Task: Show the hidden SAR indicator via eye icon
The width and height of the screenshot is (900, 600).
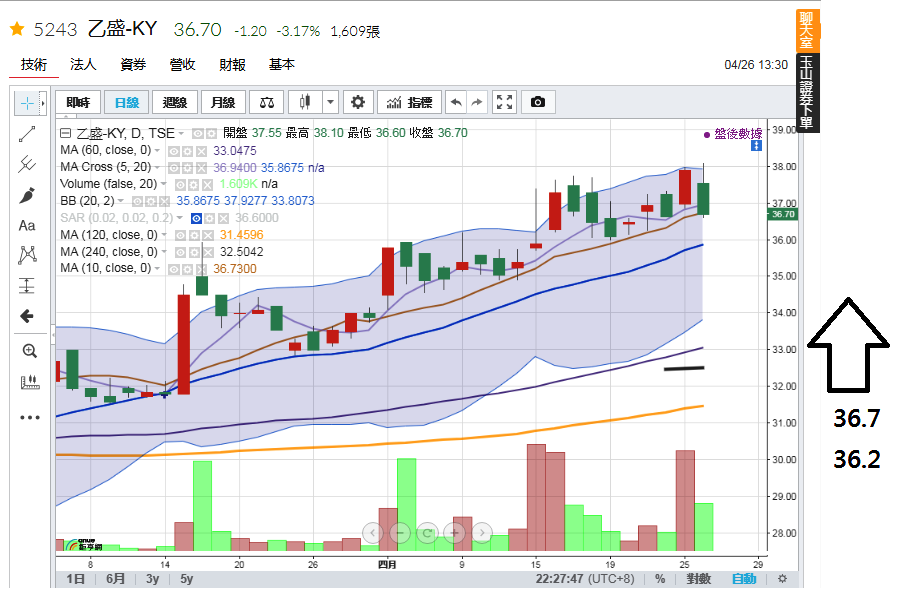Action: (196, 219)
